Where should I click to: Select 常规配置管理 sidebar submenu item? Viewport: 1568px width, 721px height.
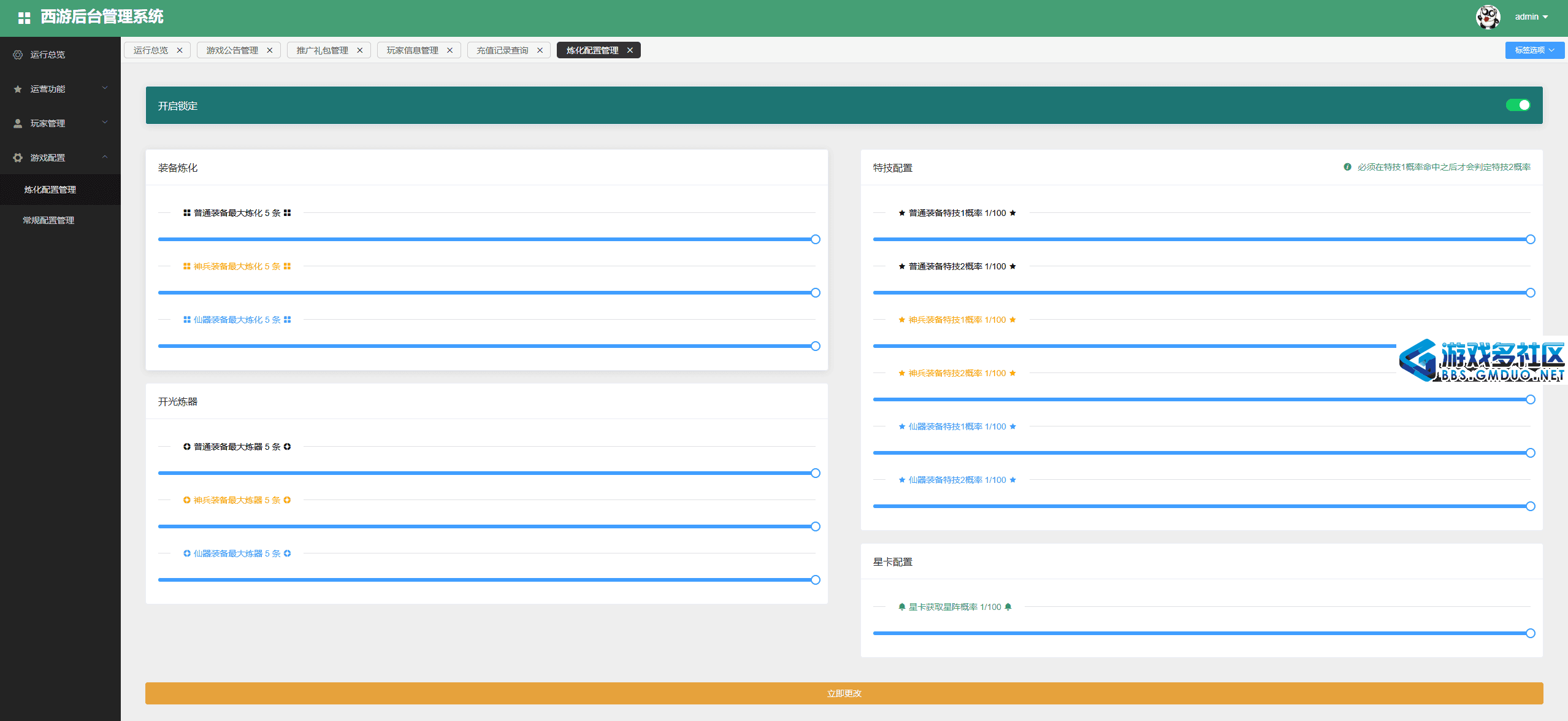(x=60, y=220)
